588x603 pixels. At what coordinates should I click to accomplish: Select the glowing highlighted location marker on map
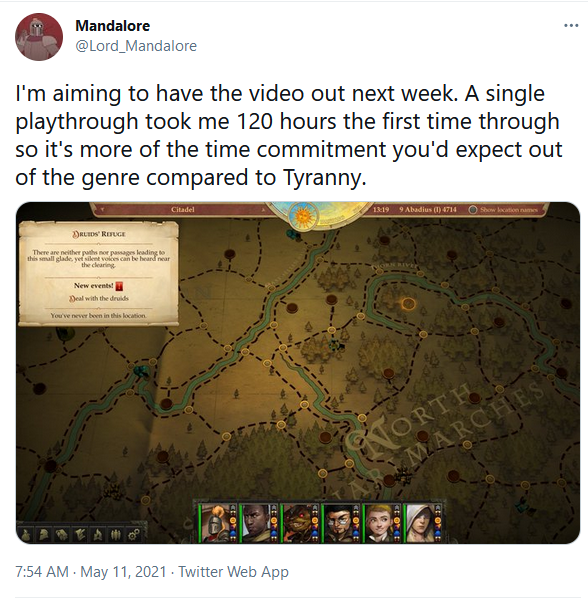(x=408, y=304)
